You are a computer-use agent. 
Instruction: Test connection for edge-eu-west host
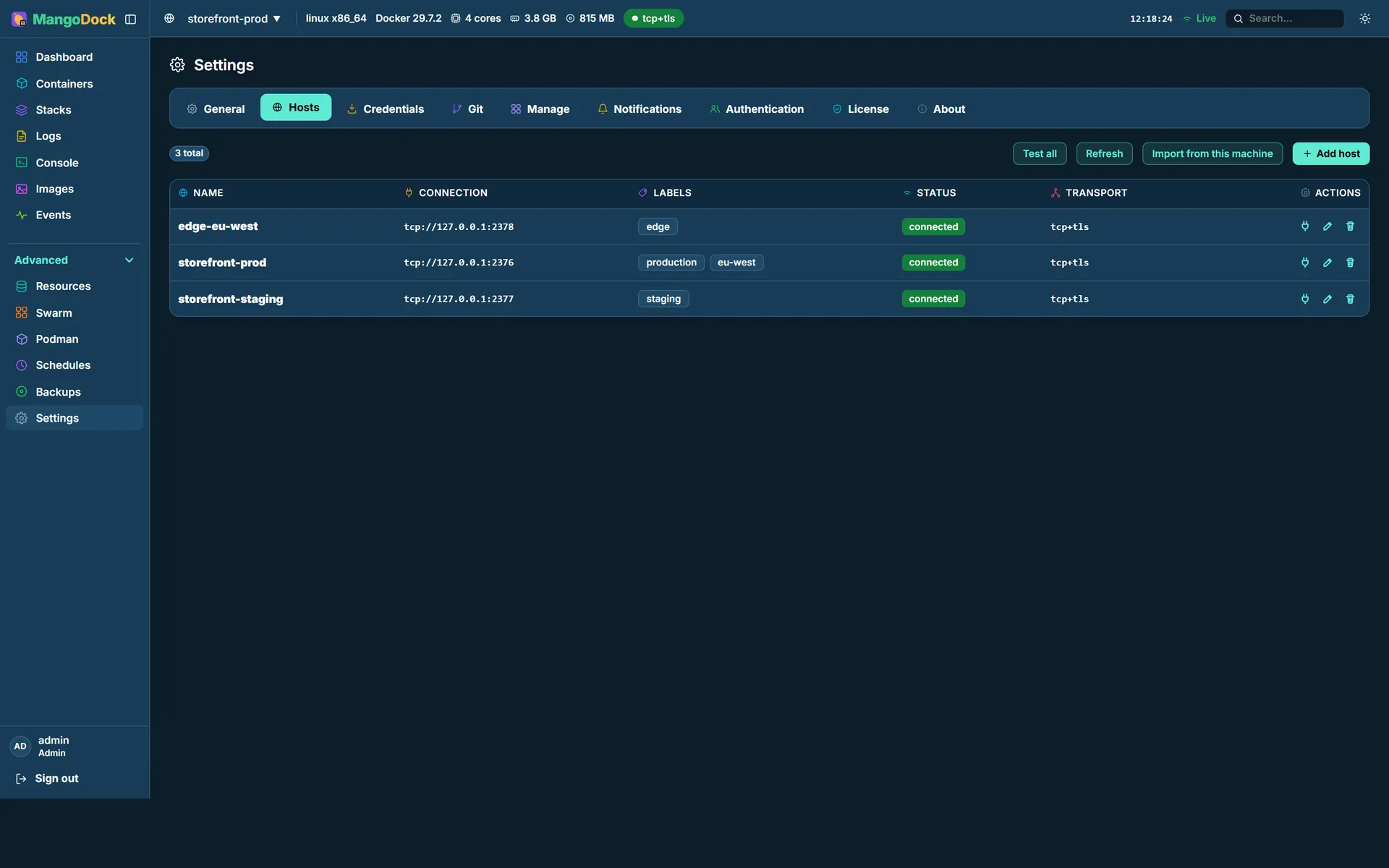pos(1305,226)
